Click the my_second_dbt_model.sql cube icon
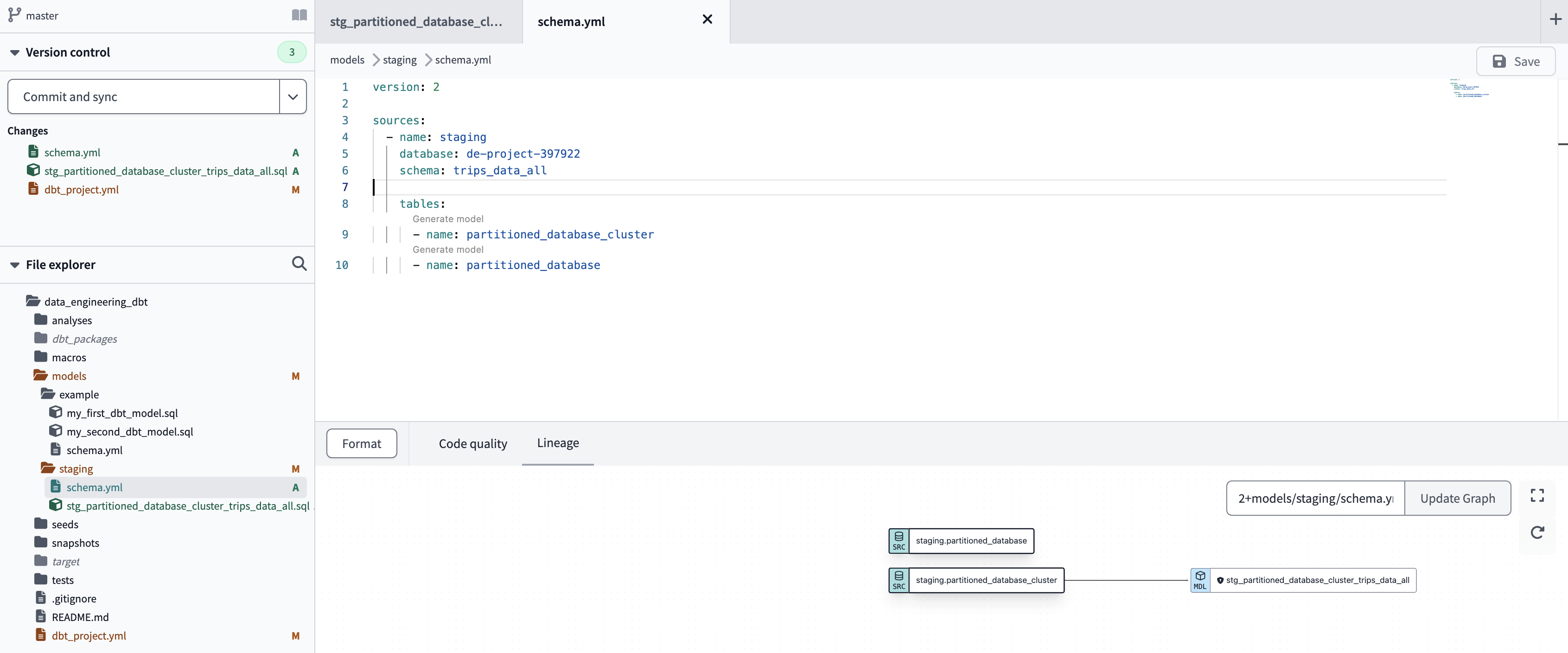Image resolution: width=1568 pixels, height=653 pixels. coord(55,431)
